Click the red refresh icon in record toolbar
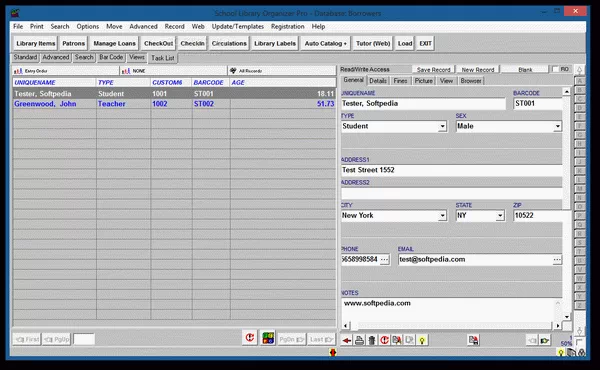The width and height of the screenshot is (600, 370). 384,340
